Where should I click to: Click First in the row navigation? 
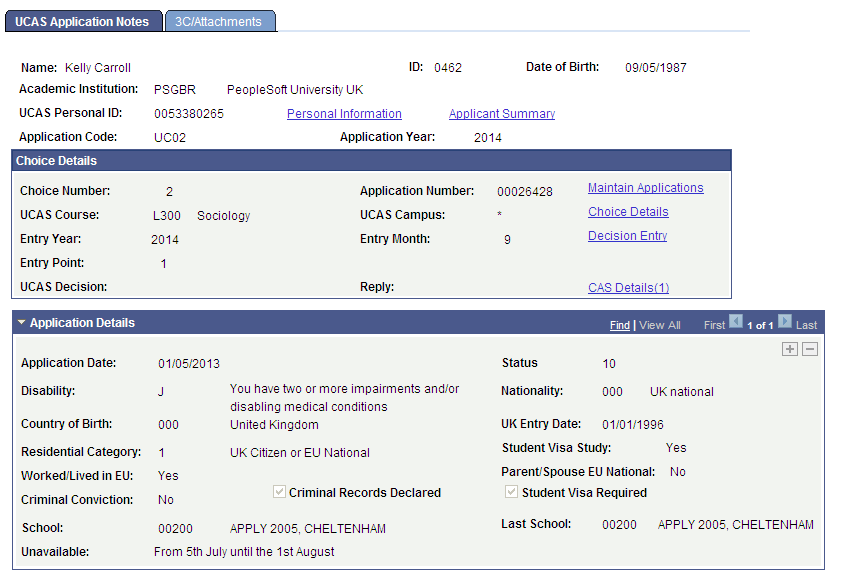click(x=714, y=325)
